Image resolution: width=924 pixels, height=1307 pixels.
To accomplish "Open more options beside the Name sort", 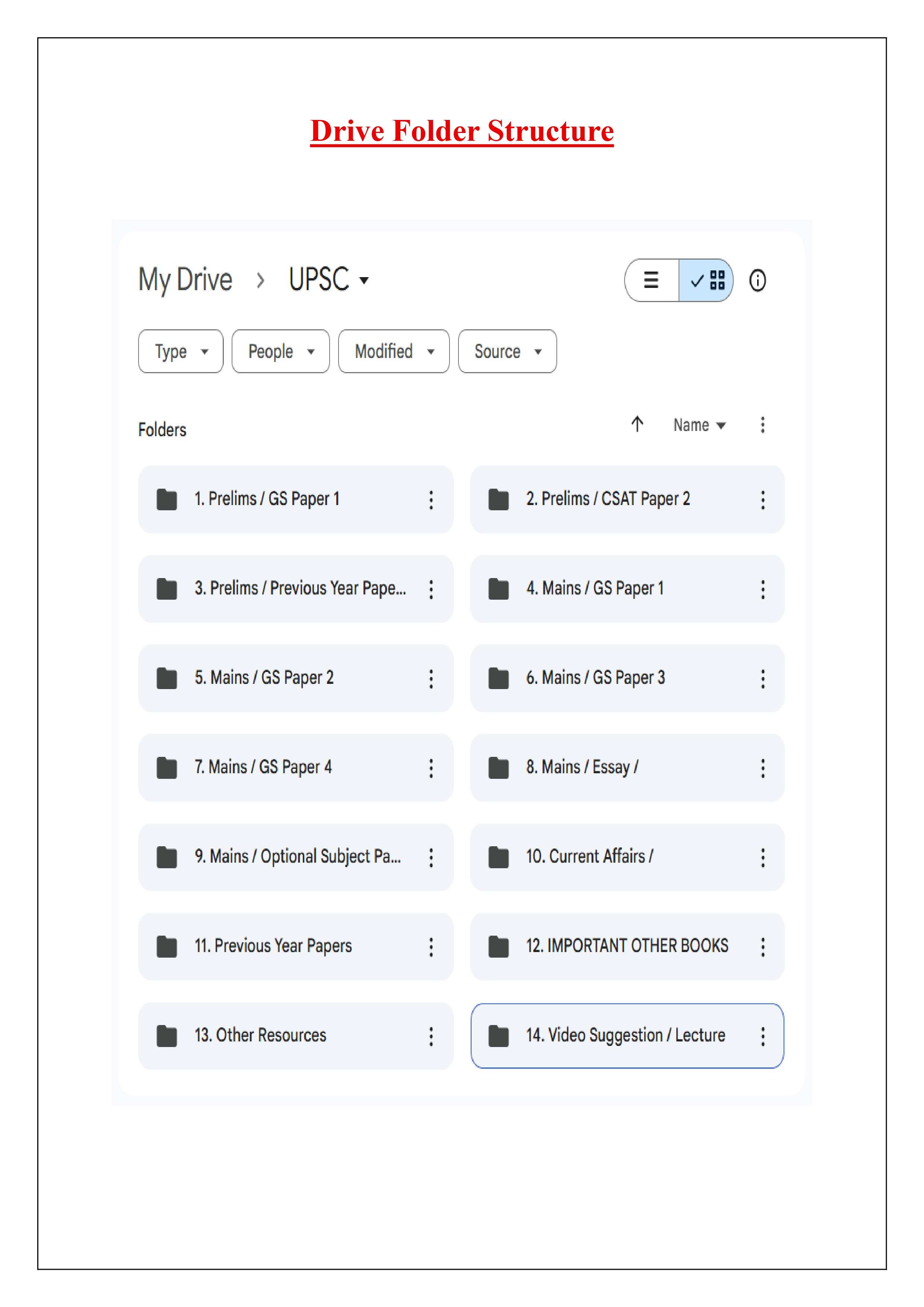I will point(762,425).
